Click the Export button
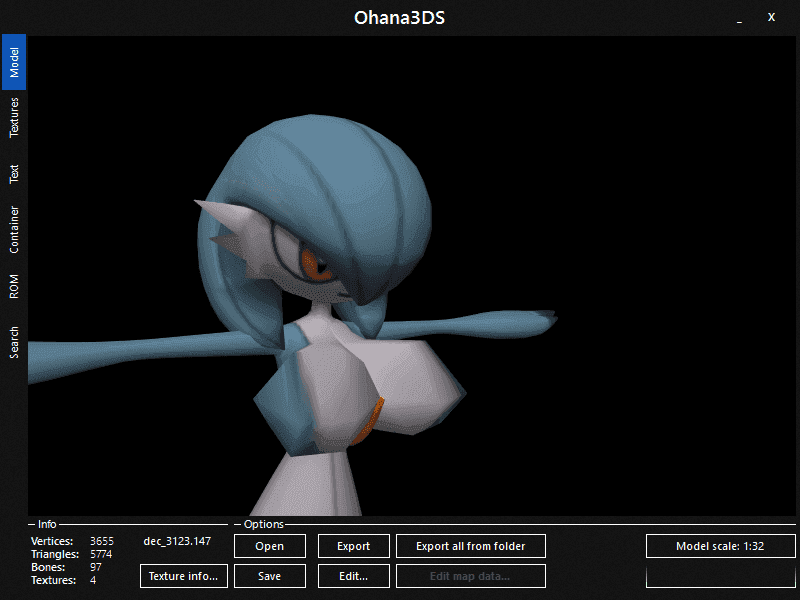Viewport: 800px width, 600px height. tap(354, 546)
